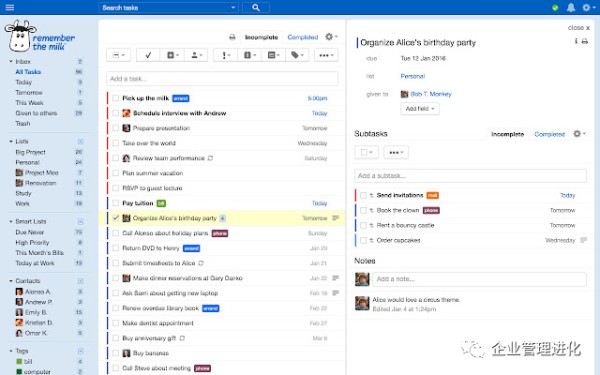Viewport: 600px width, 375px height.
Task: Switch to the subtasks Incomplete tab
Action: tap(507, 134)
